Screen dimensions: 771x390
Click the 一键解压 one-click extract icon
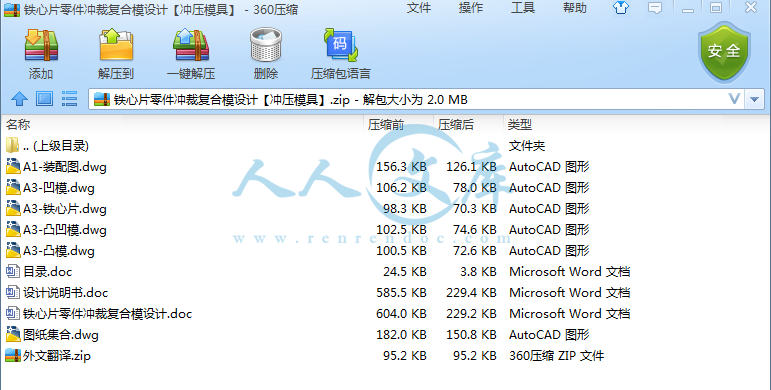tap(191, 46)
